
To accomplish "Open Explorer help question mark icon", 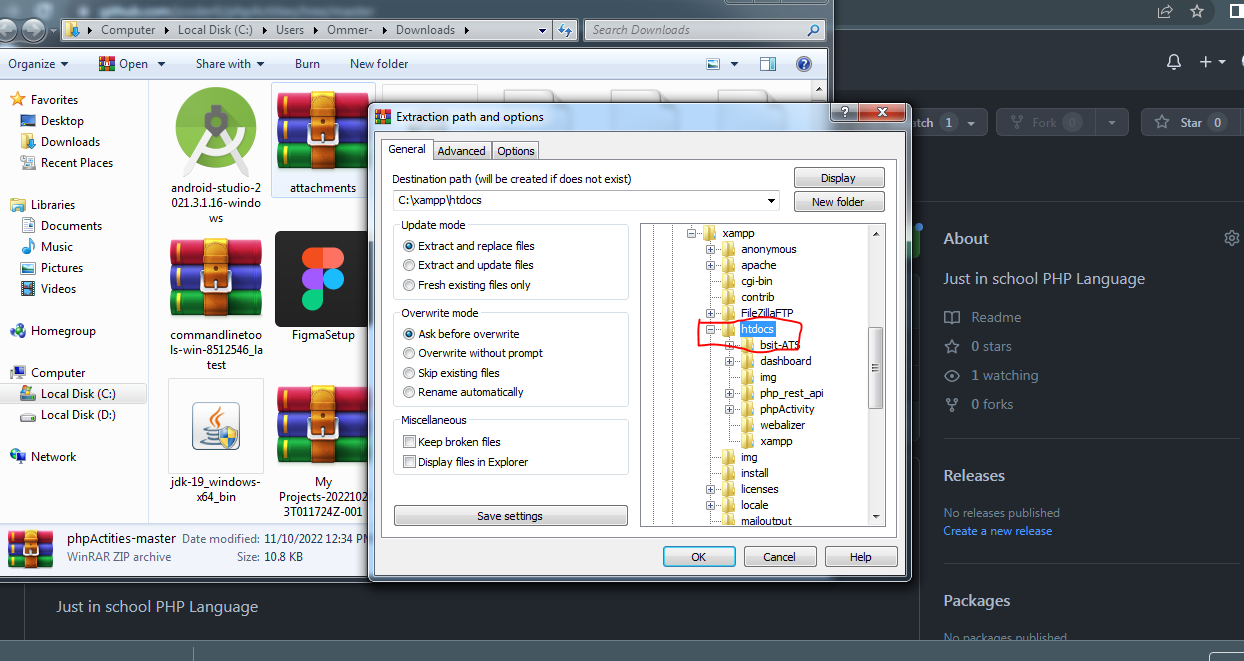I will pyautogui.click(x=803, y=64).
